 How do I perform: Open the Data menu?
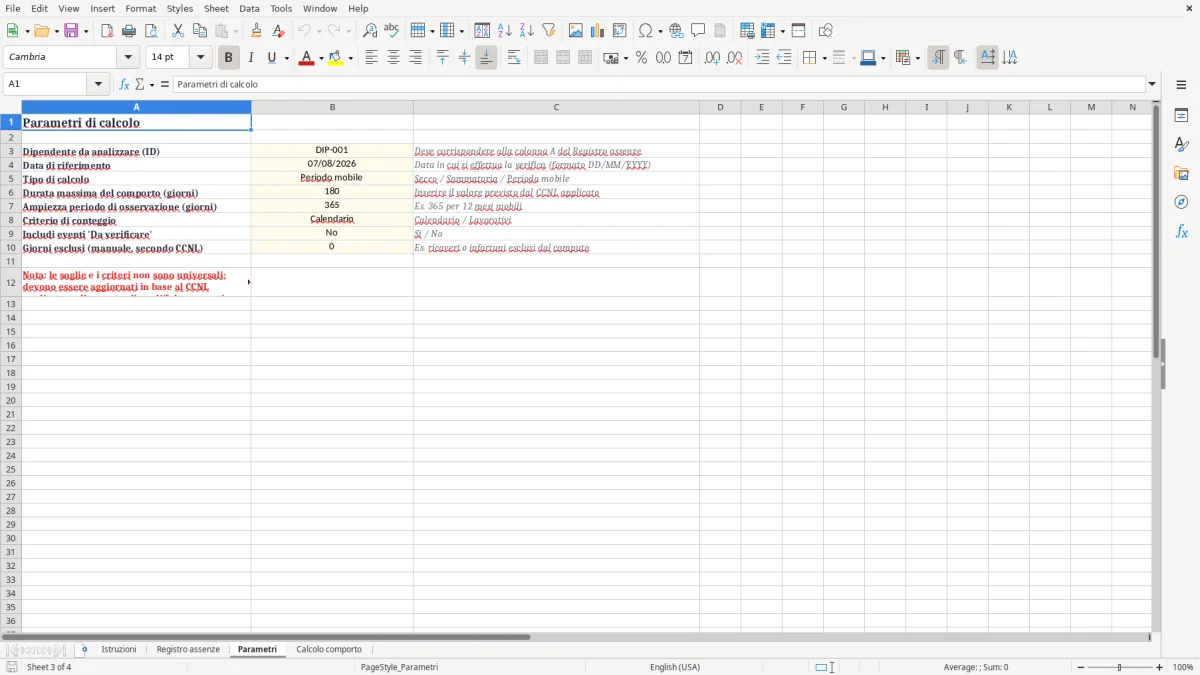coord(249,8)
